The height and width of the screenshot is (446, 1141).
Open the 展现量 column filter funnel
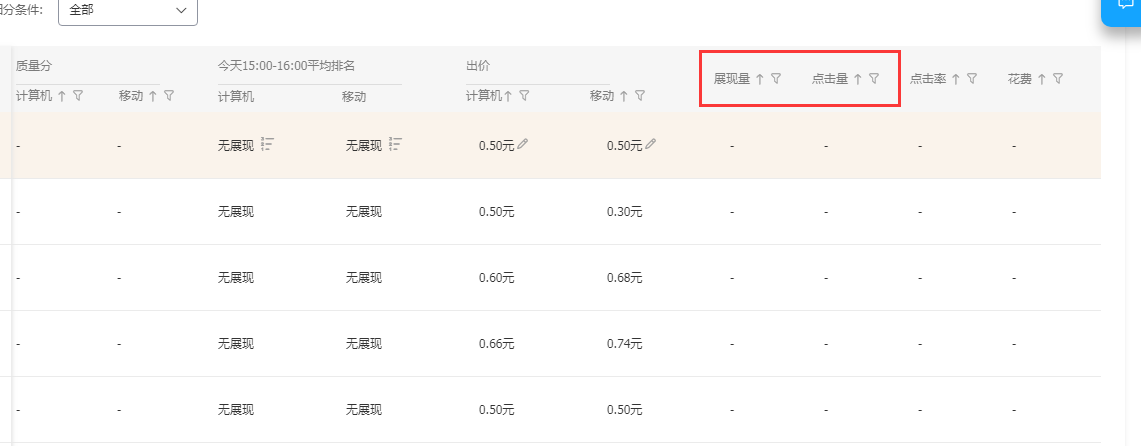point(776,79)
